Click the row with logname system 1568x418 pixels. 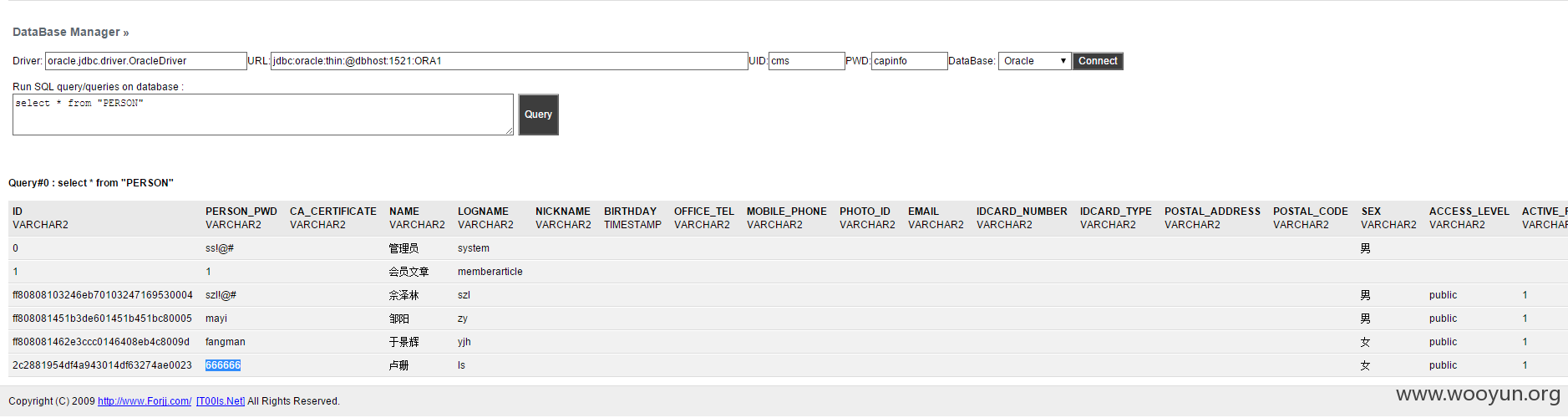point(788,248)
